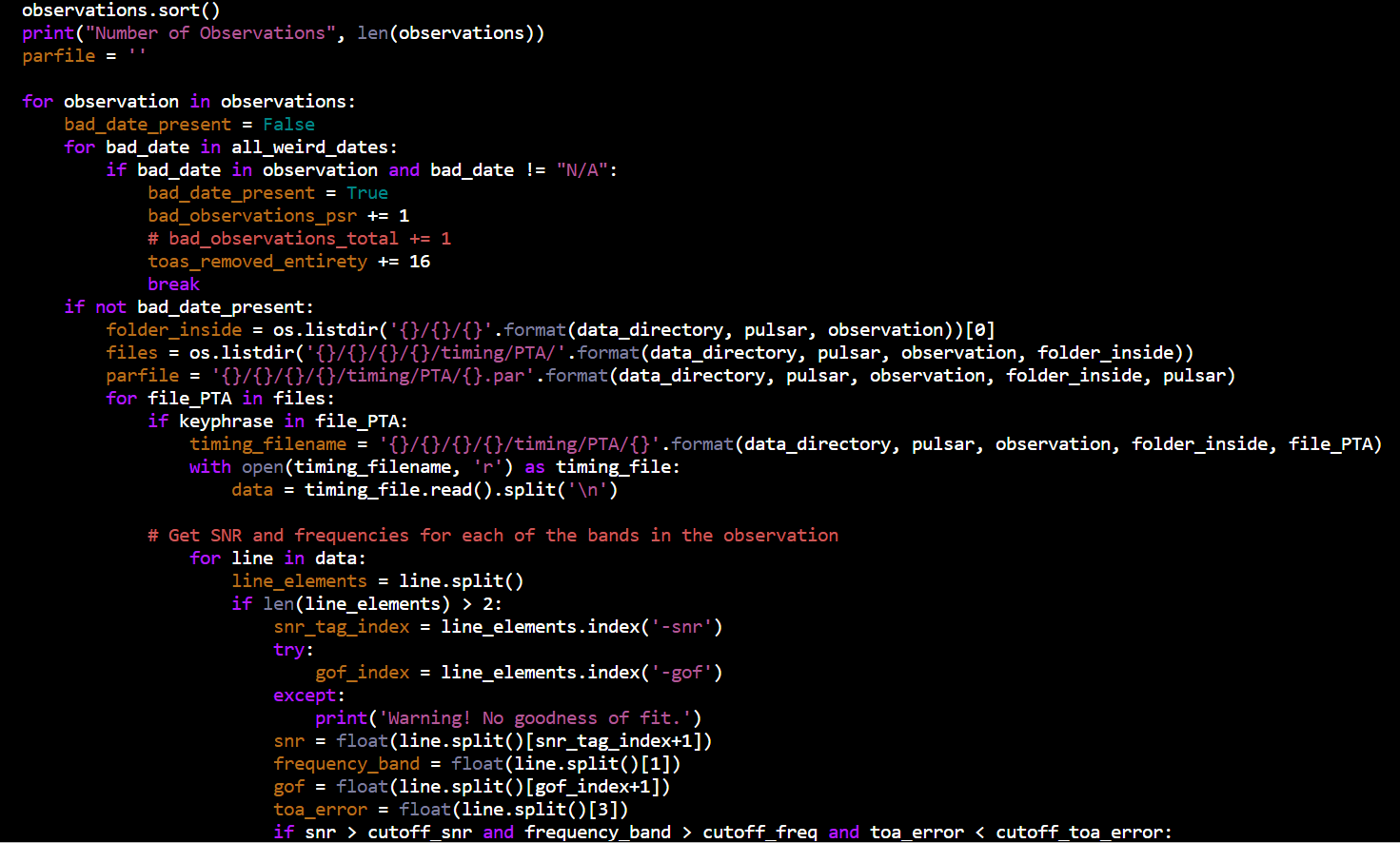The image size is (1400, 843).
Task: Click 'bad_date_present = False' line
Action: point(189,125)
